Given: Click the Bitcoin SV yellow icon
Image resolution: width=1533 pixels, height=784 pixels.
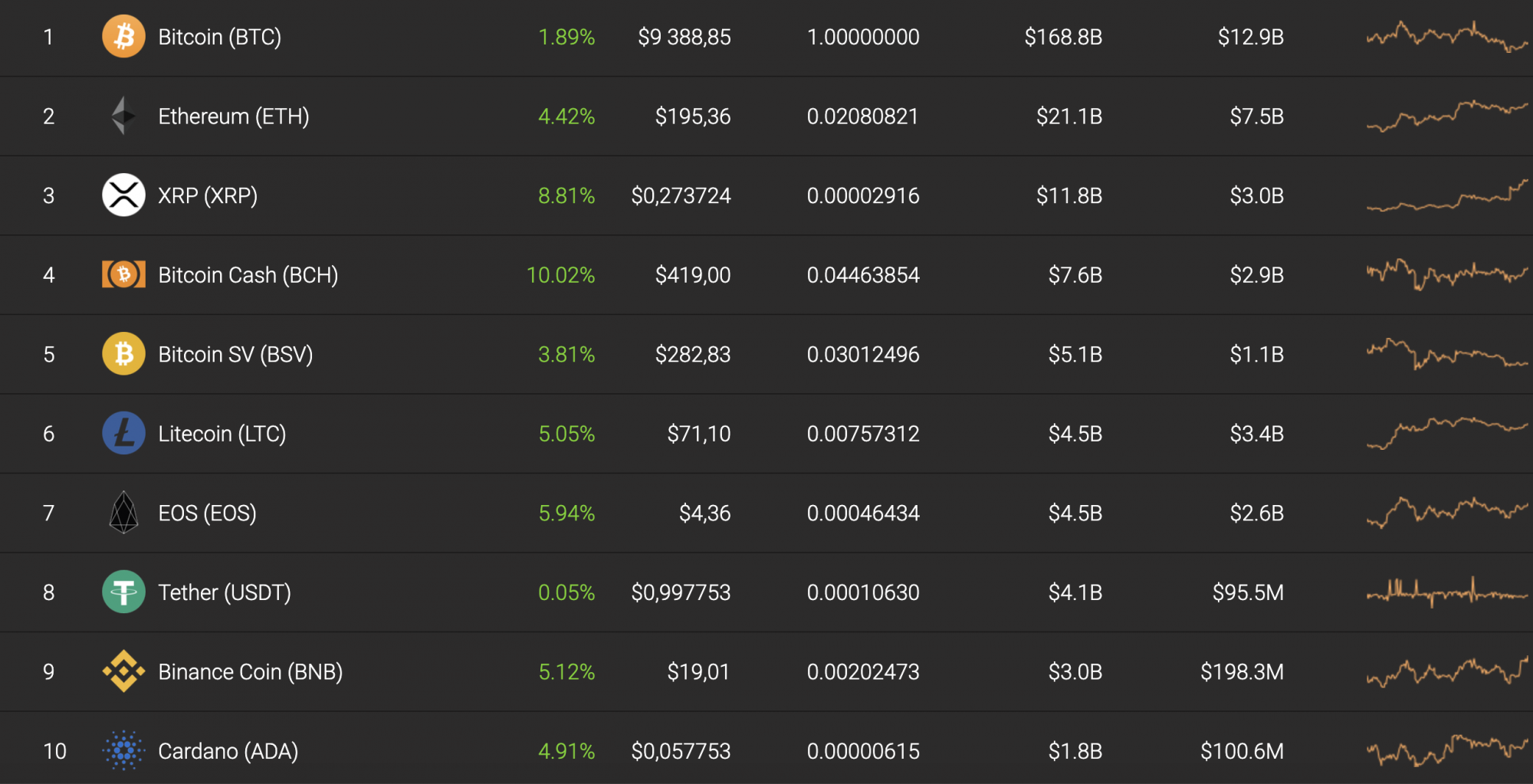Looking at the screenshot, I should (x=123, y=354).
